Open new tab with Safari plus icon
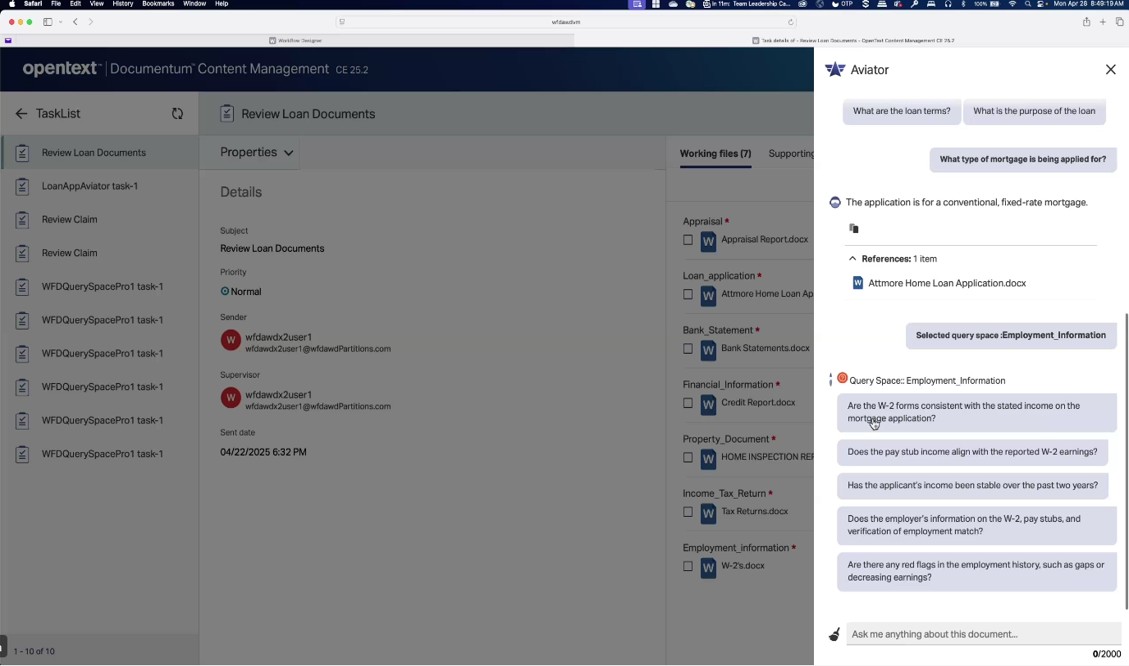Image resolution: width=1129 pixels, height=666 pixels. point(1102,22)
